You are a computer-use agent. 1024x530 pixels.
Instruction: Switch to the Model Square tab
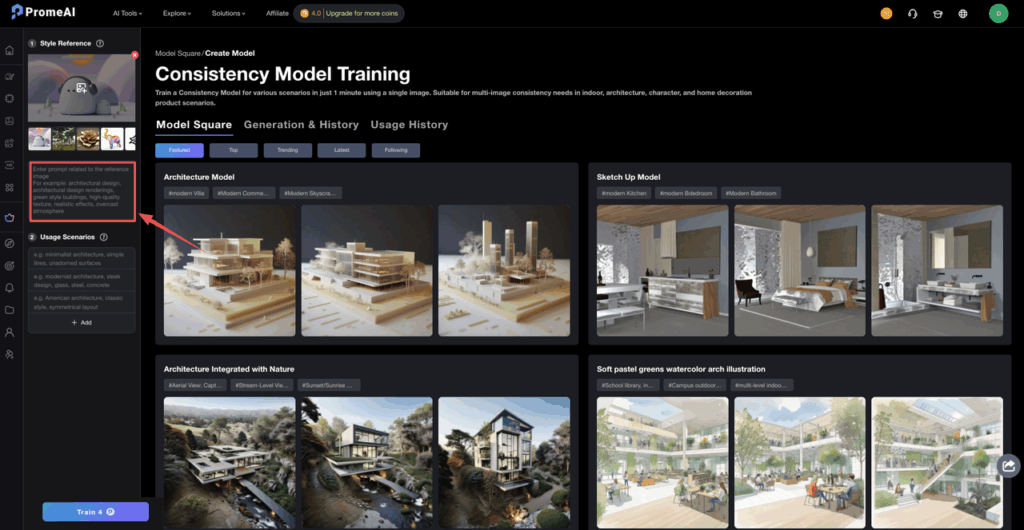[x=194, y=125]
